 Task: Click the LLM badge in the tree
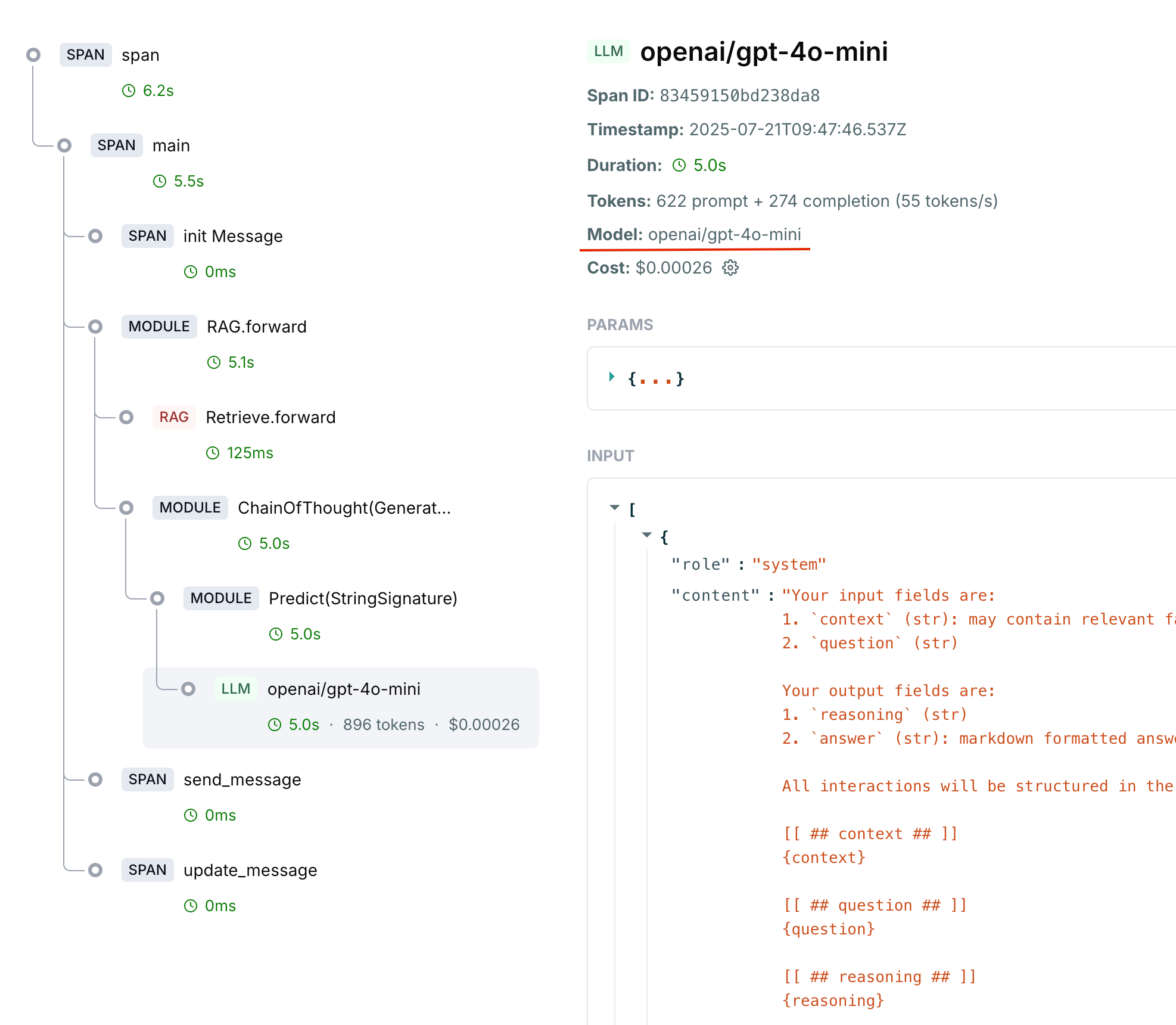coord(236,689)
